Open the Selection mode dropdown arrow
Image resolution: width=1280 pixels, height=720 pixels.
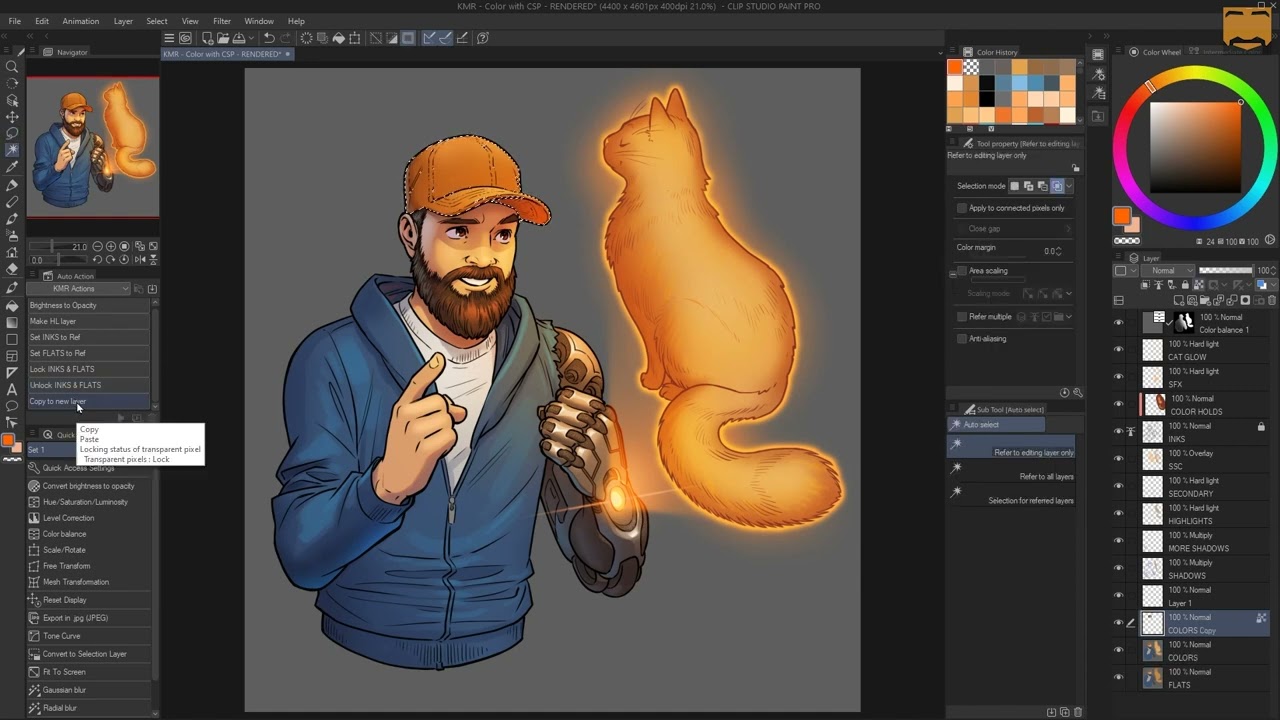[1069, 186]
